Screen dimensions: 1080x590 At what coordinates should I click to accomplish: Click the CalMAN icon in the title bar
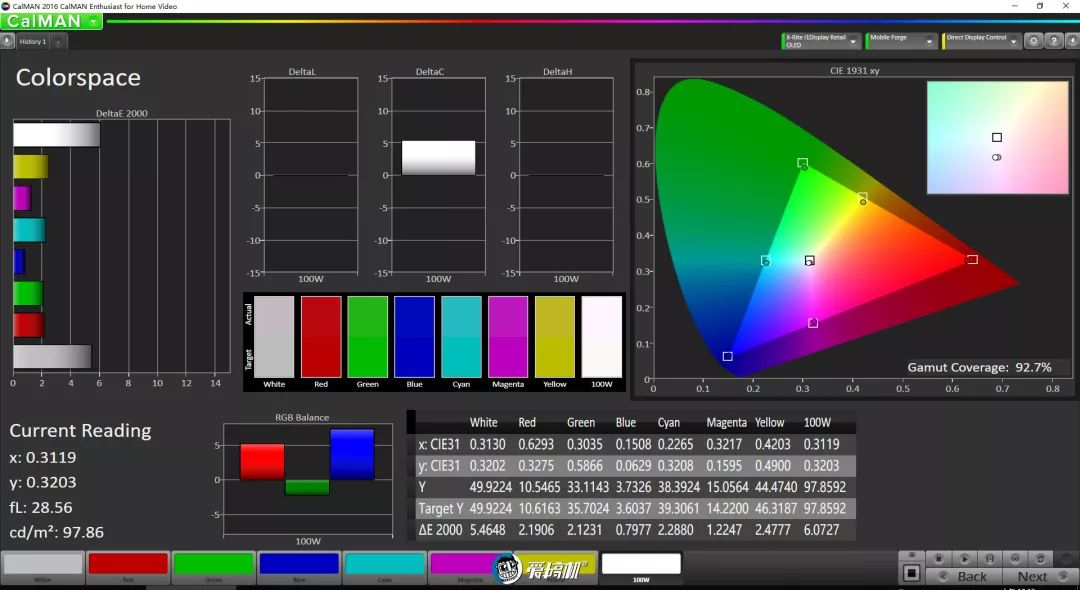pyautogui.click(x=8, y=6)
